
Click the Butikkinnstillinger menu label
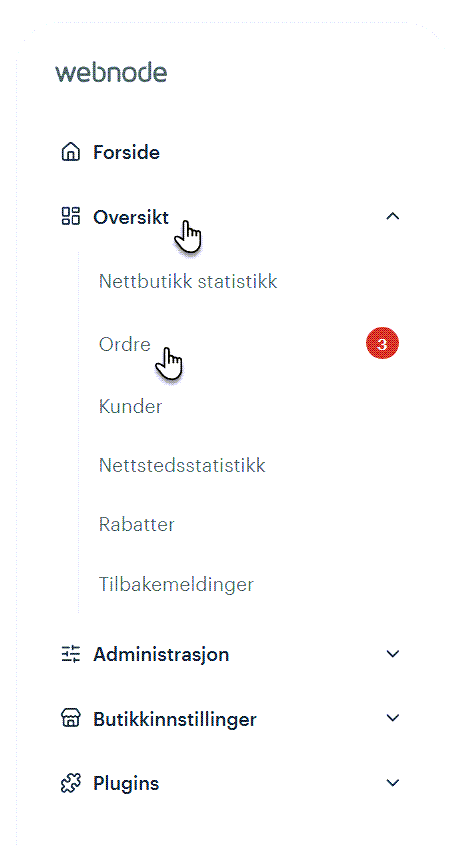(175, 720)
